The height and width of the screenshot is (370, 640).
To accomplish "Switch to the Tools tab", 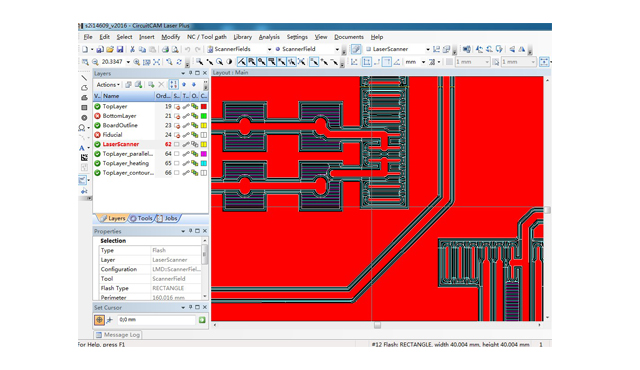I will click(141, 218).
